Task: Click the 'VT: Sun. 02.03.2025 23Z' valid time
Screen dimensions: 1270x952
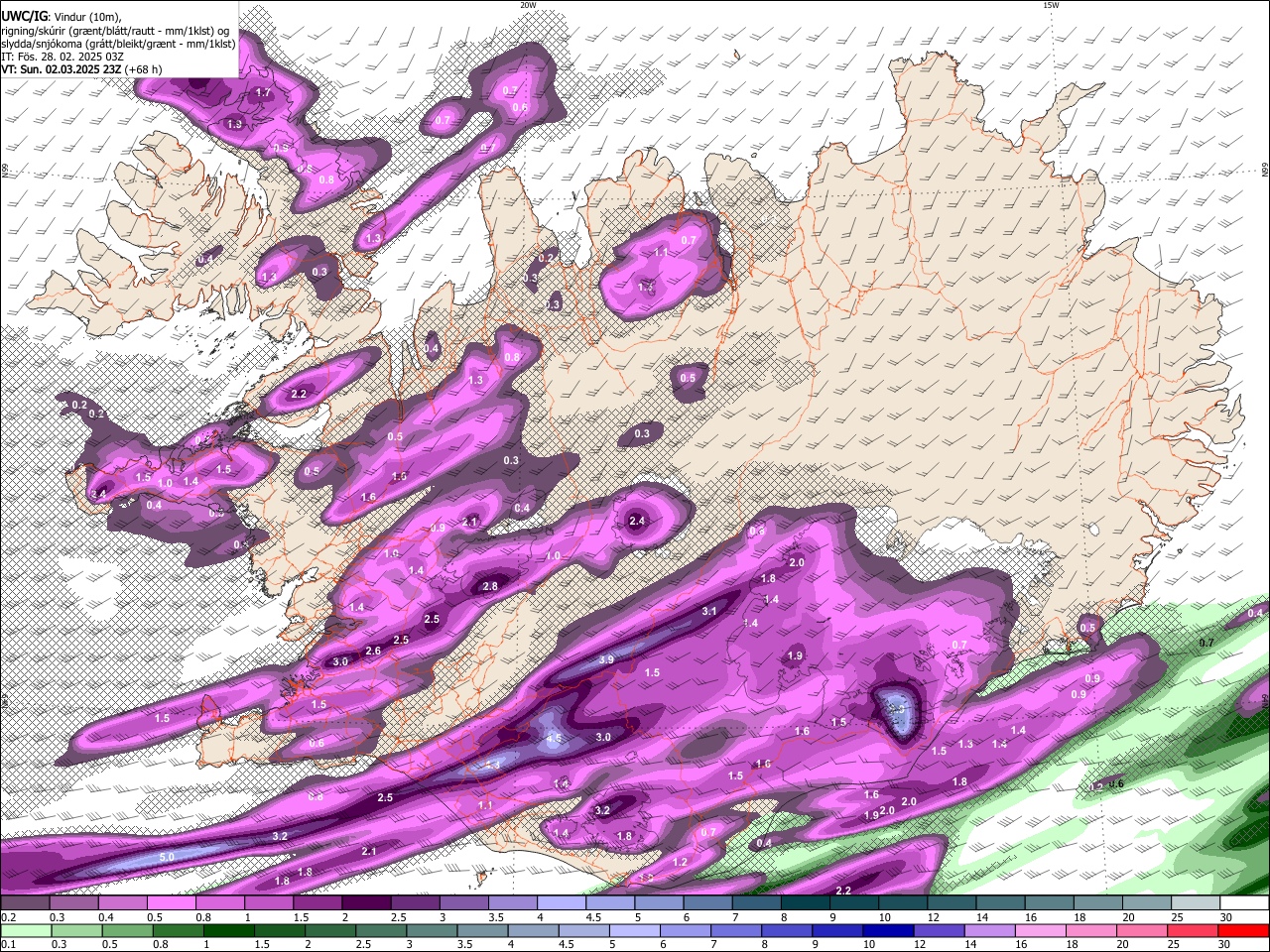Action: pyautogui.click(x=62, y=69)
